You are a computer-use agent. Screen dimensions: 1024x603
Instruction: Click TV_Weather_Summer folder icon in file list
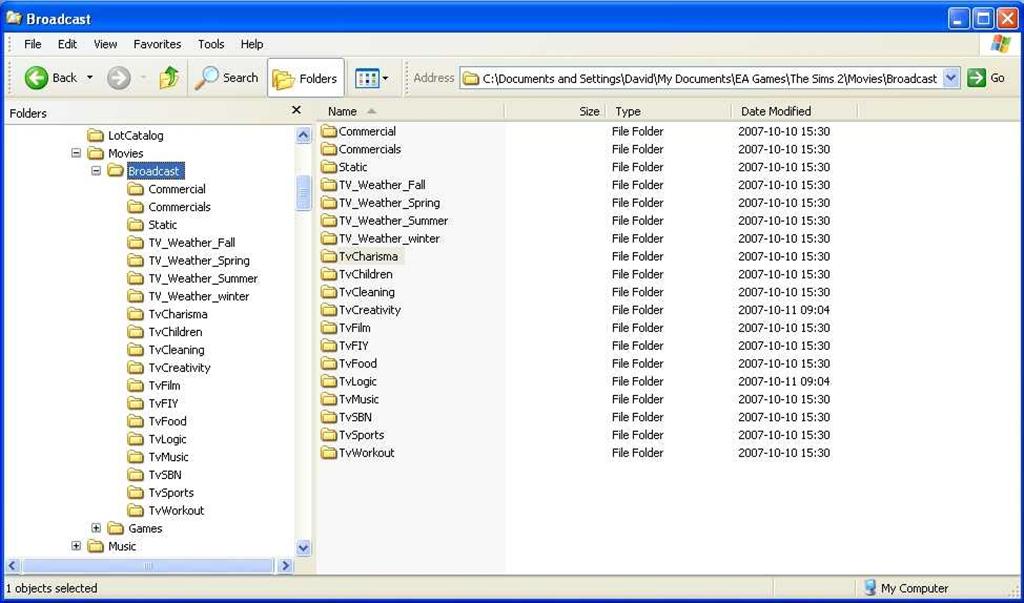(328, 221)
